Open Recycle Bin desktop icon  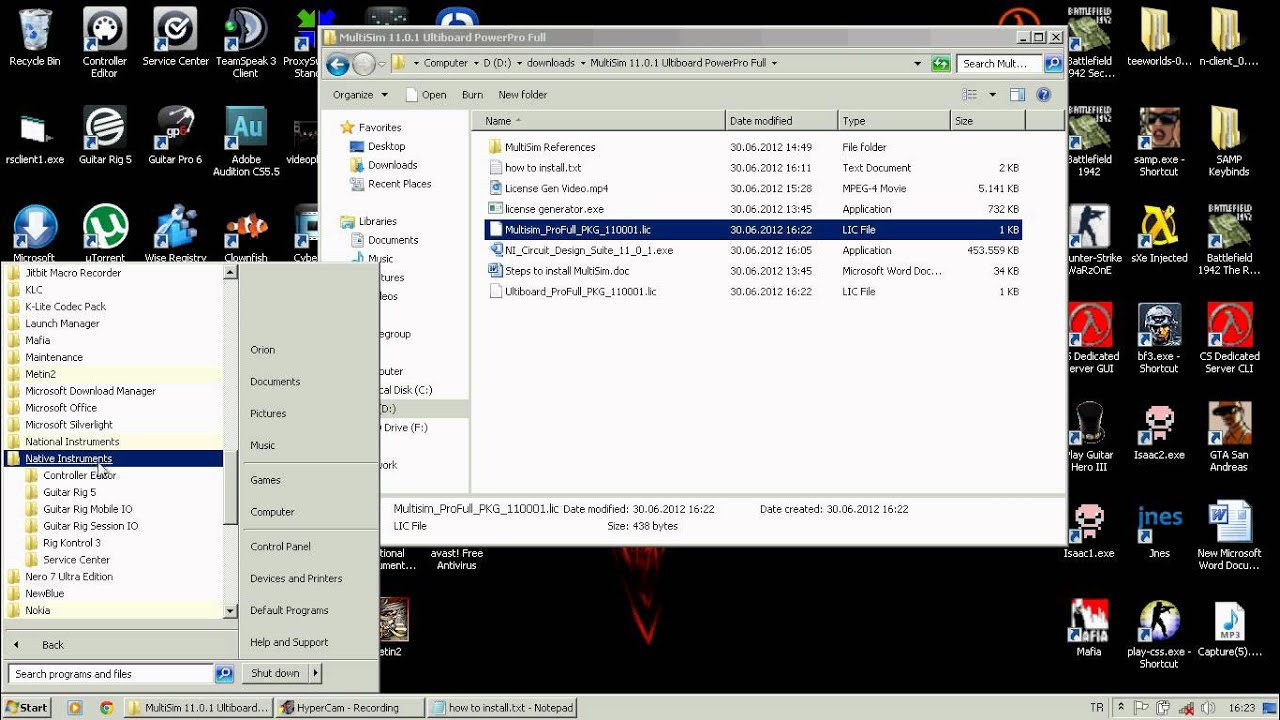coord(35,38)
